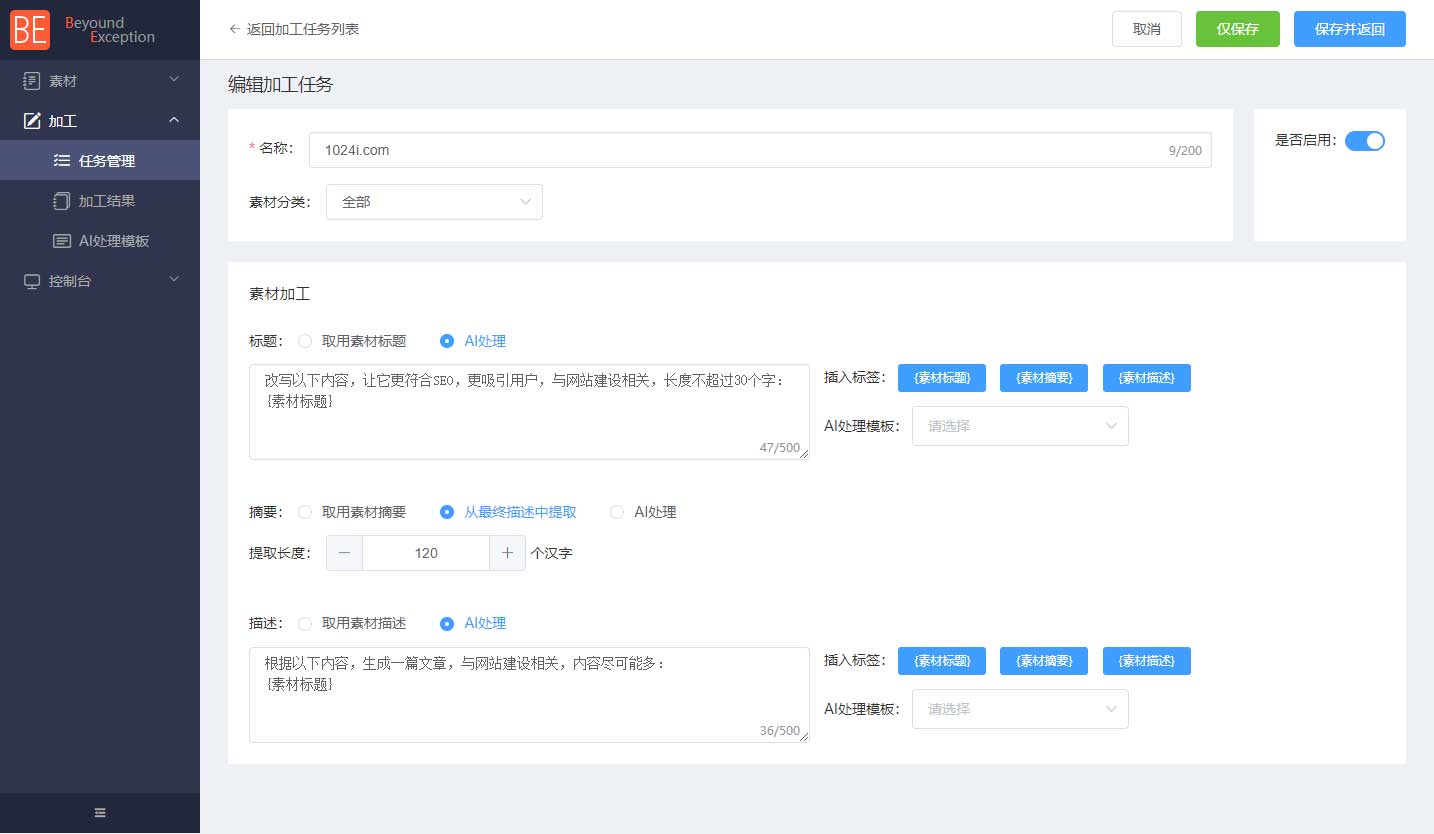Open AI处理模板 in sidebar menu
1434x834 pixels.
(x=114, y=241)
